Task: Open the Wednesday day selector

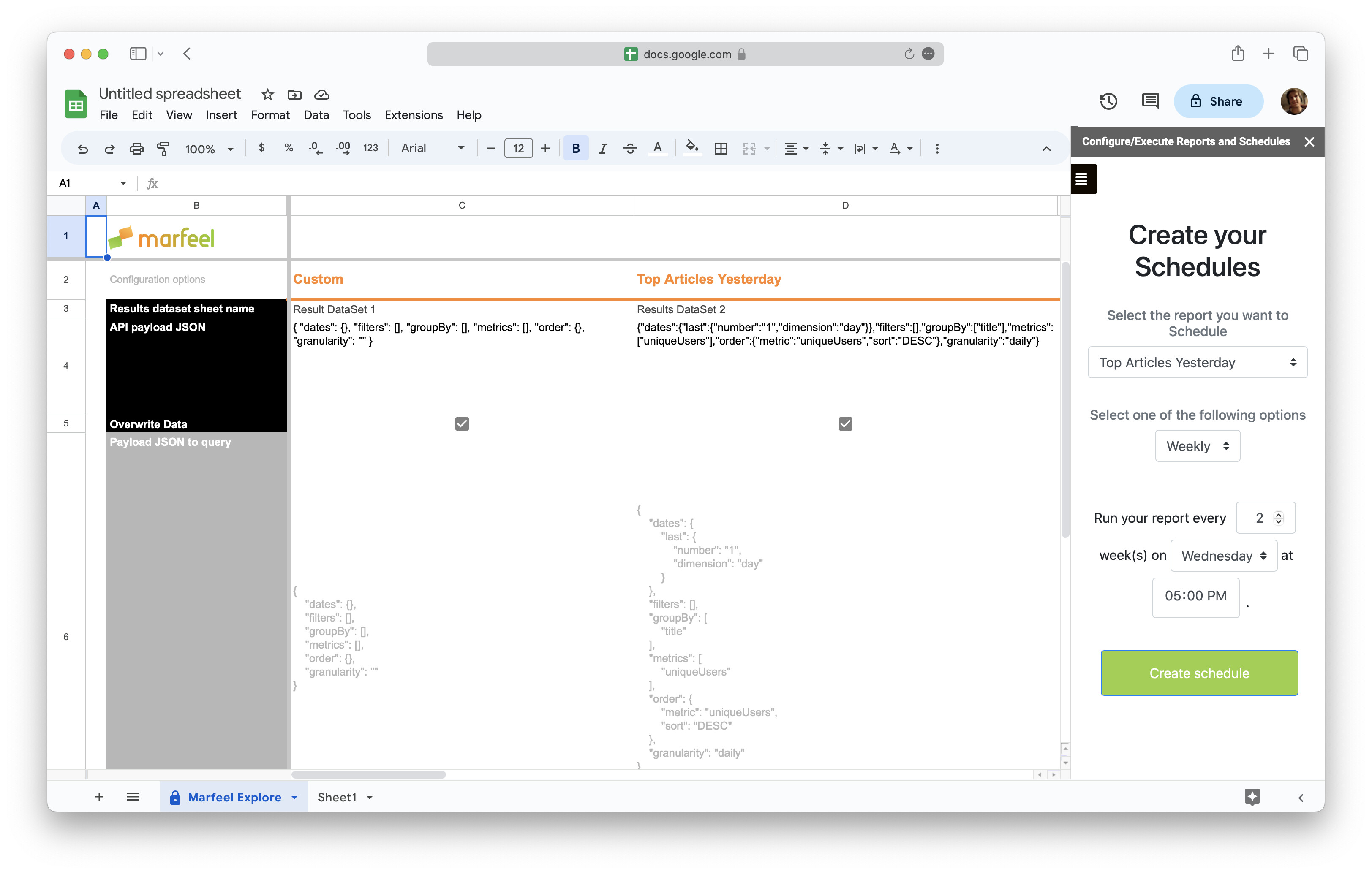Action: pos(1223,555)
